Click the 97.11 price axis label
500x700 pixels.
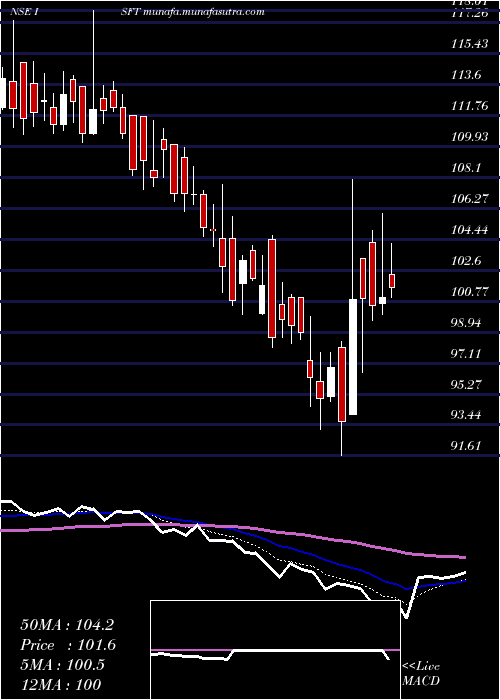click(x=467, y=354)
